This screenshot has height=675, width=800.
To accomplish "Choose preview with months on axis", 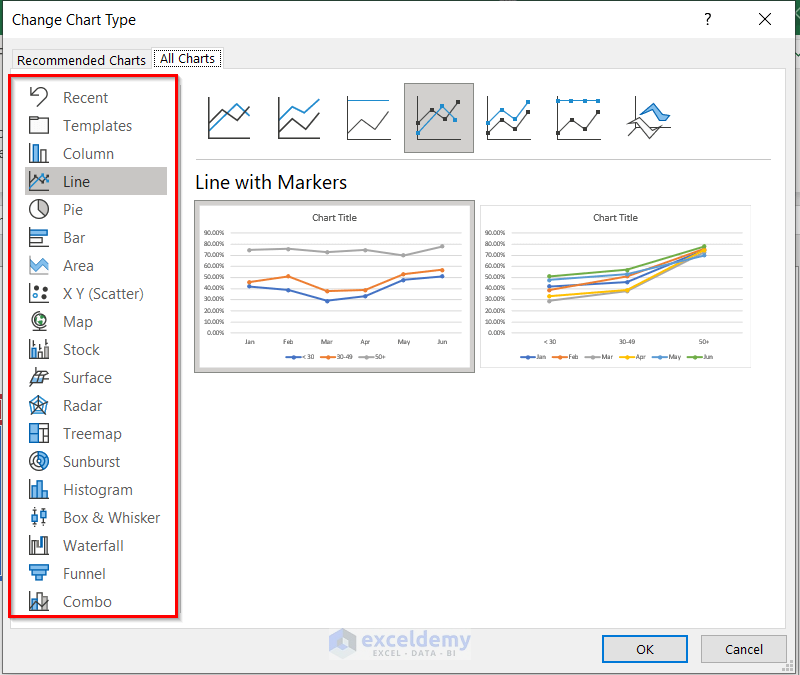I will point(335,286).
